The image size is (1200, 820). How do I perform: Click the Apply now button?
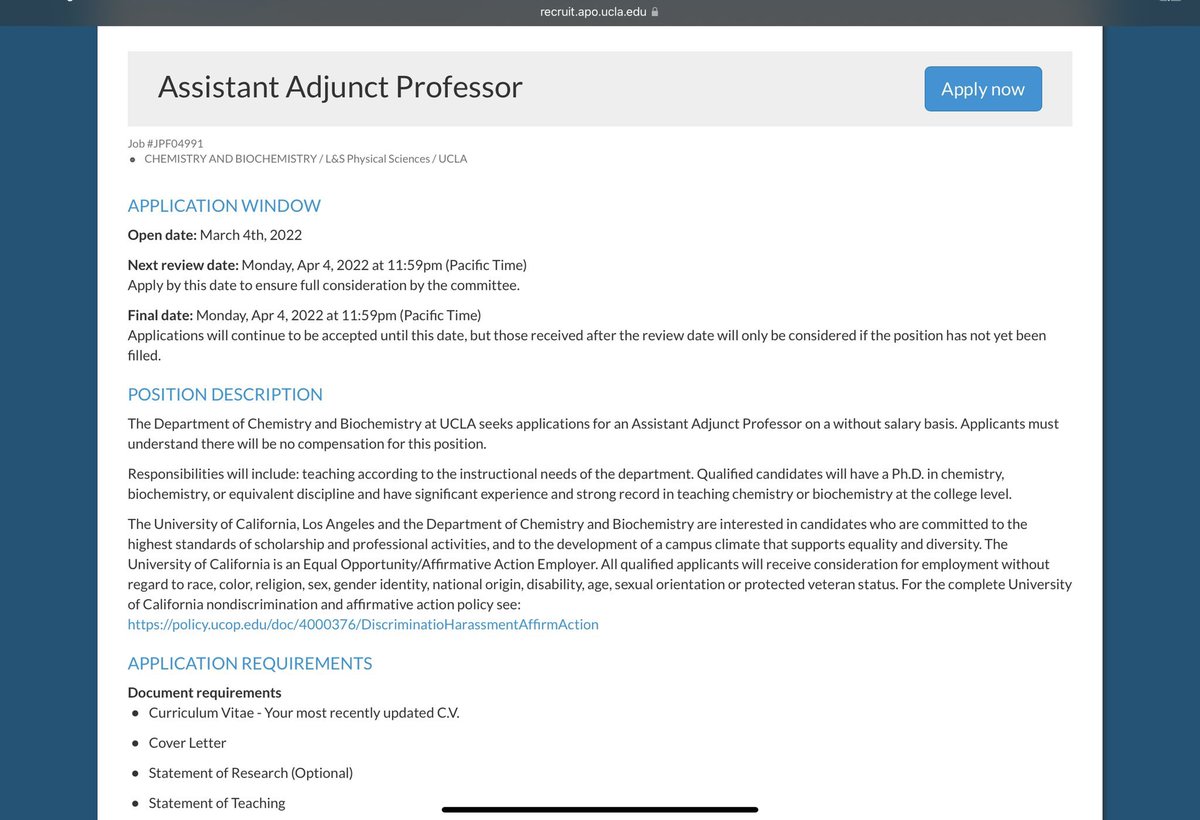coord(983,89)
